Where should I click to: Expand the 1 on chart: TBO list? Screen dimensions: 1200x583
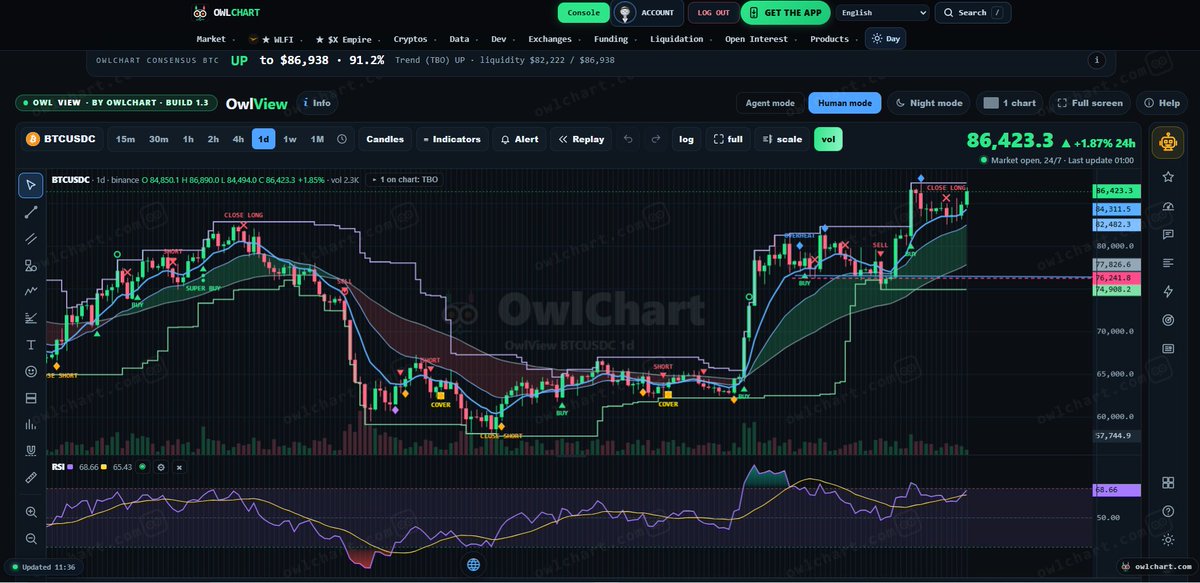[405, 180]
